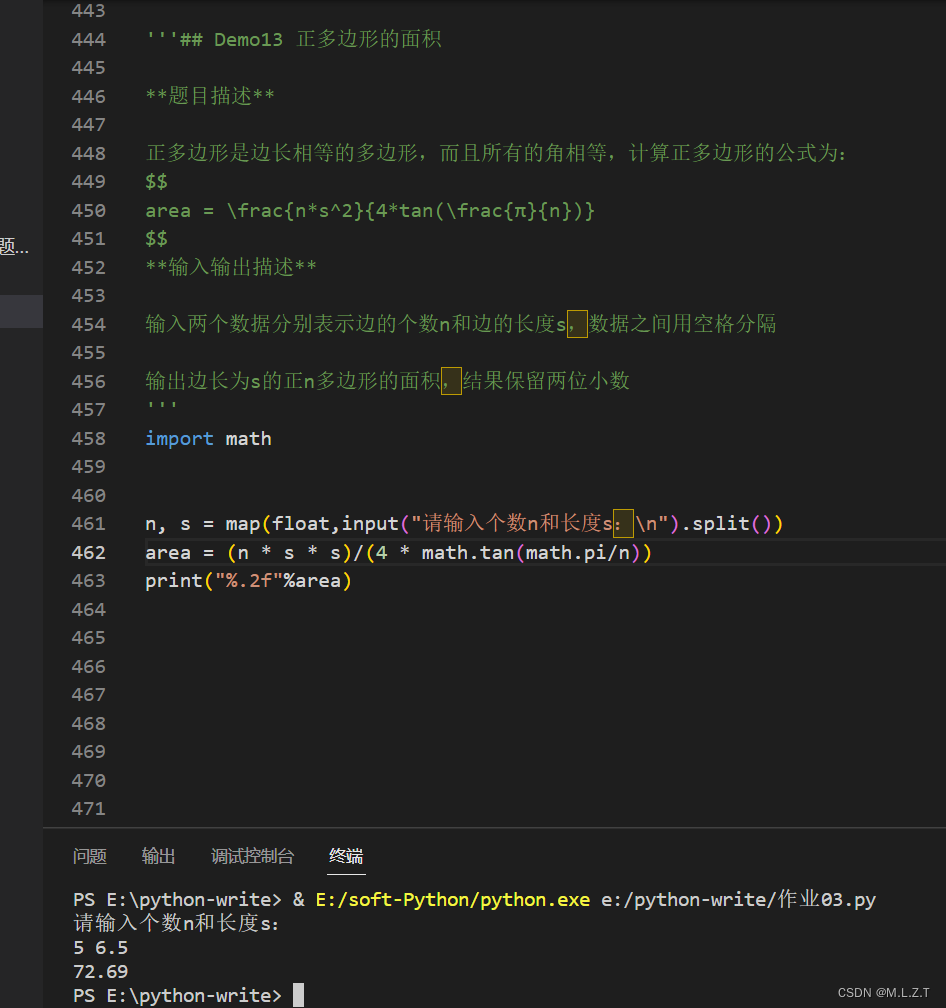The image size is (946, 1008).
Task: Click the map(float,input(...)) line
Action: 464,524
